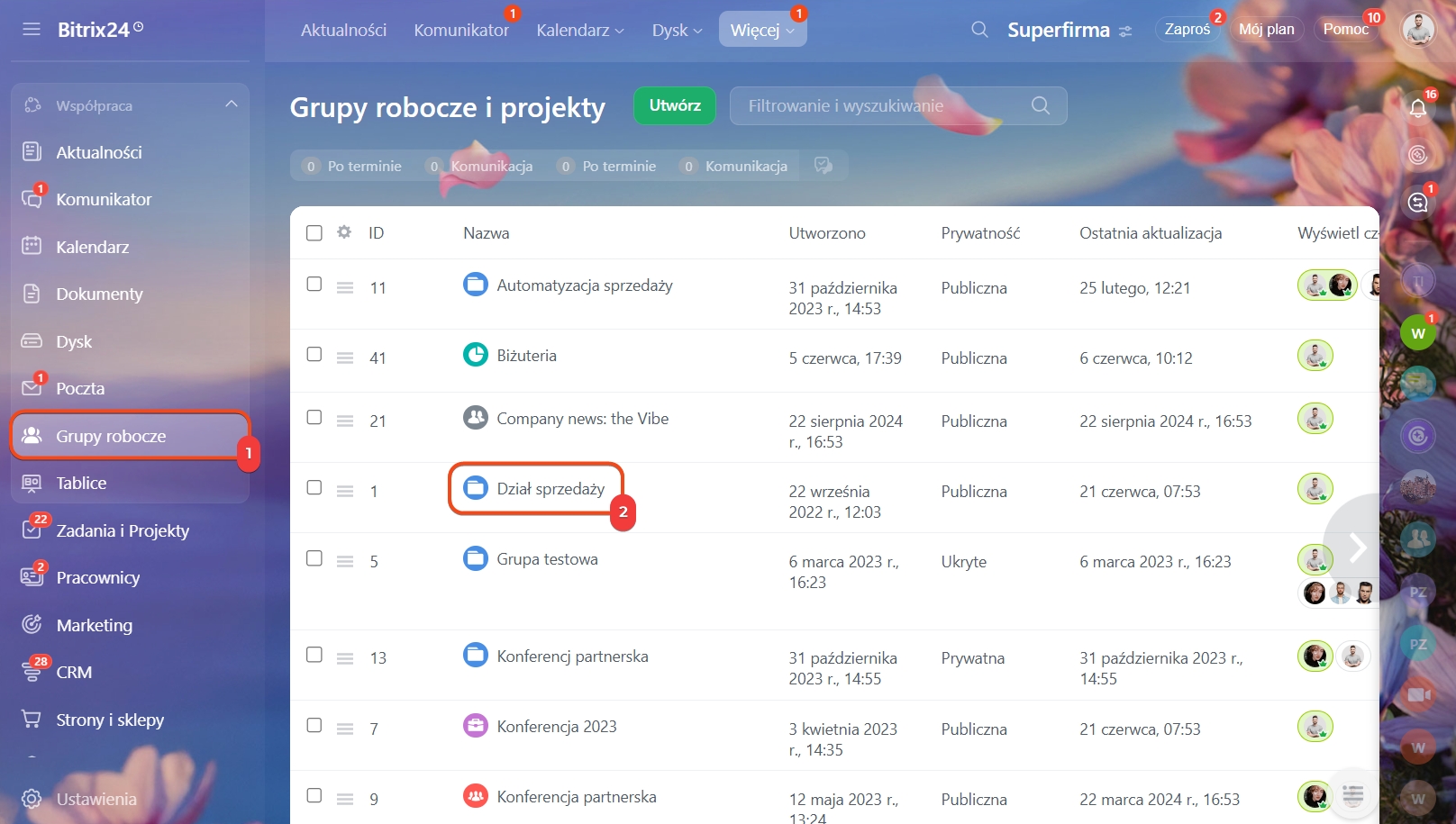This screenshot has height=824, width=1456.
Task: Open Strony i sklepy cart icon
Action: click(x=32, y=719)
